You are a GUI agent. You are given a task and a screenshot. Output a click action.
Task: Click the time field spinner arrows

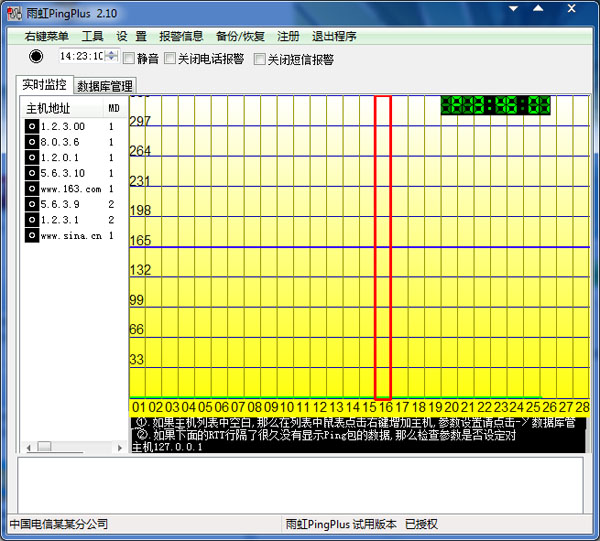[x=111, y=56]
